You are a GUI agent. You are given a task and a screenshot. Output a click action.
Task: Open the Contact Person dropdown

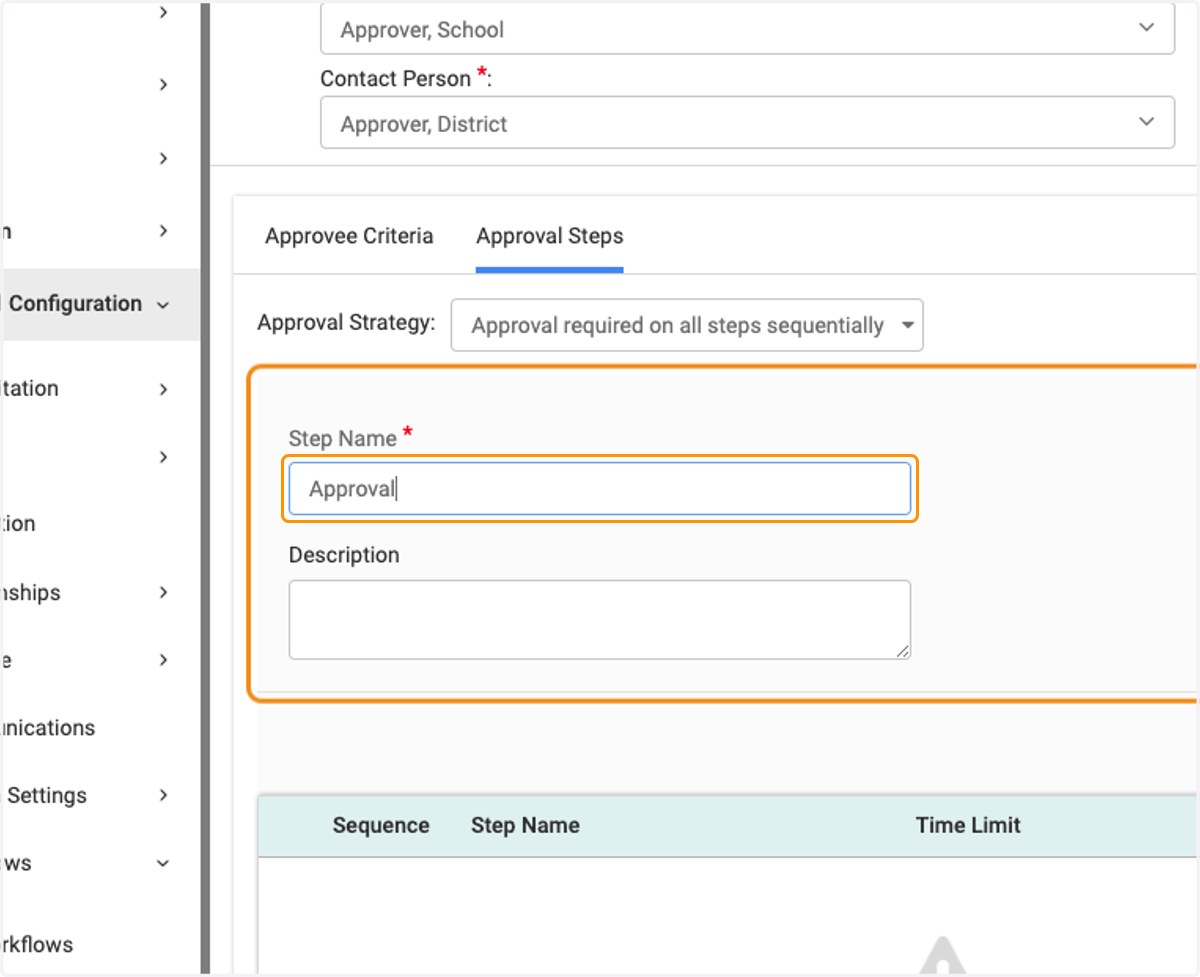[x=747, y=123]
